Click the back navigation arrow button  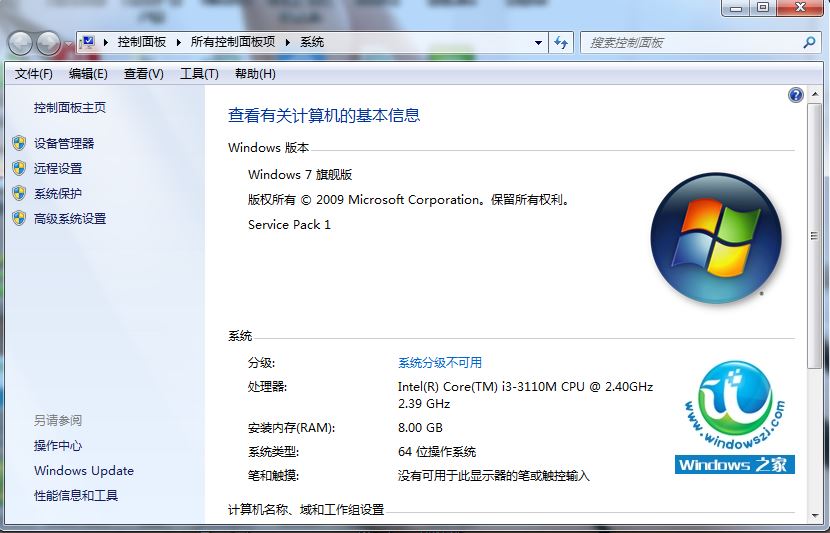point(21,43)
